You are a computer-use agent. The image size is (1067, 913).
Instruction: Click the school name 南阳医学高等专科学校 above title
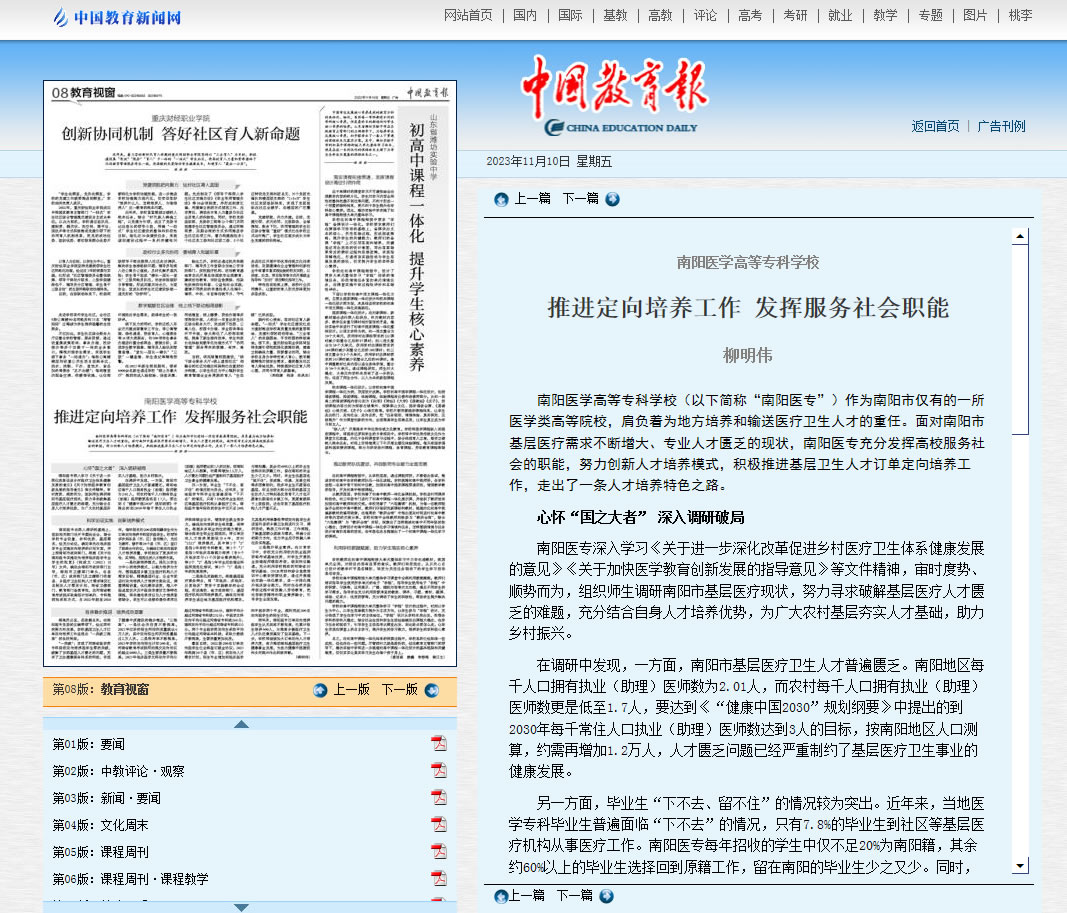click(748, 263)
